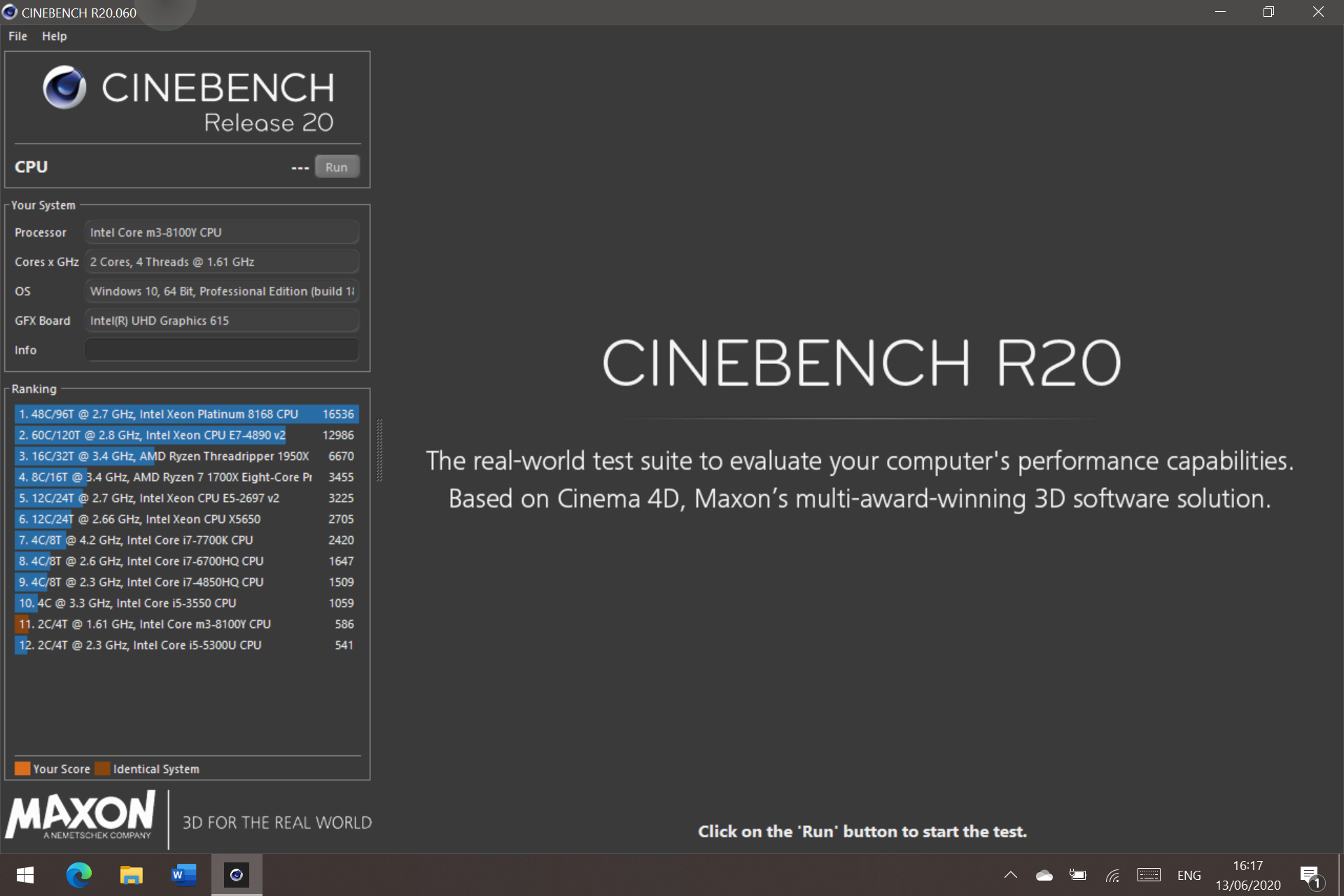Viewport: 1344px width, 896px height.
Task: Click the score 586 in ranking
Action: (344, 624)
